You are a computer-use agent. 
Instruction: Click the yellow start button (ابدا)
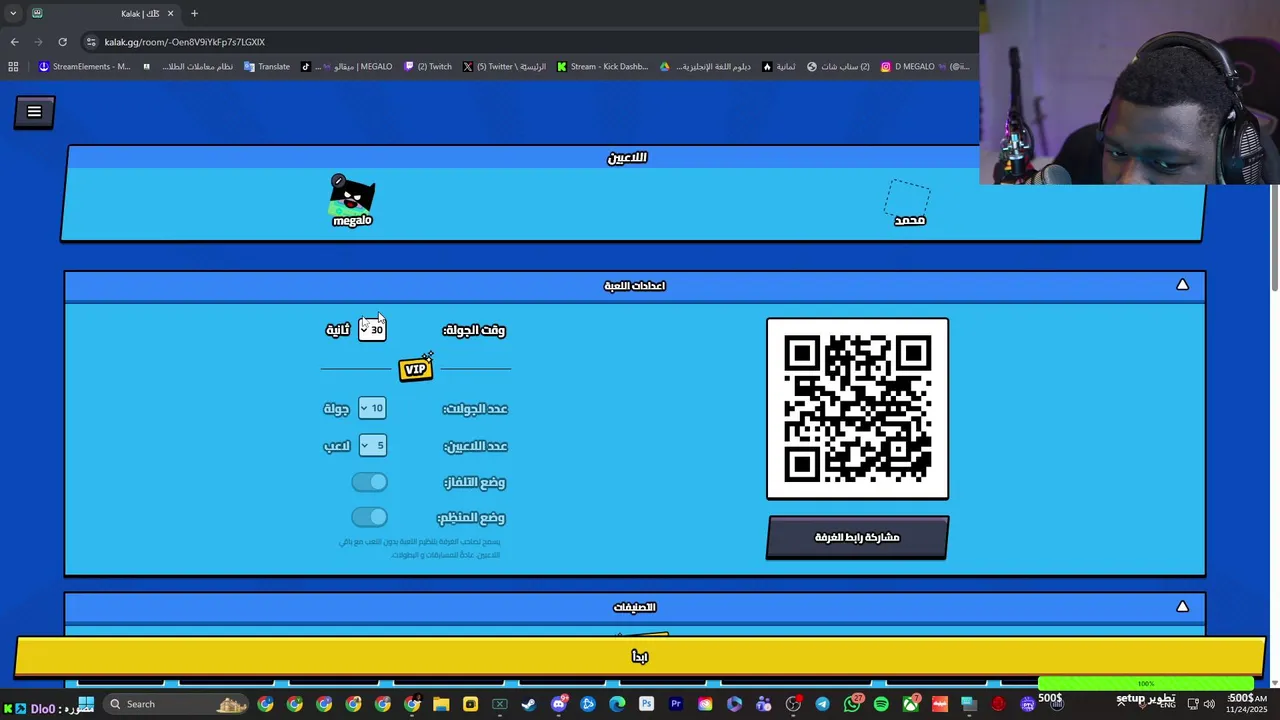pyautogui.click(x=640, y=657)
